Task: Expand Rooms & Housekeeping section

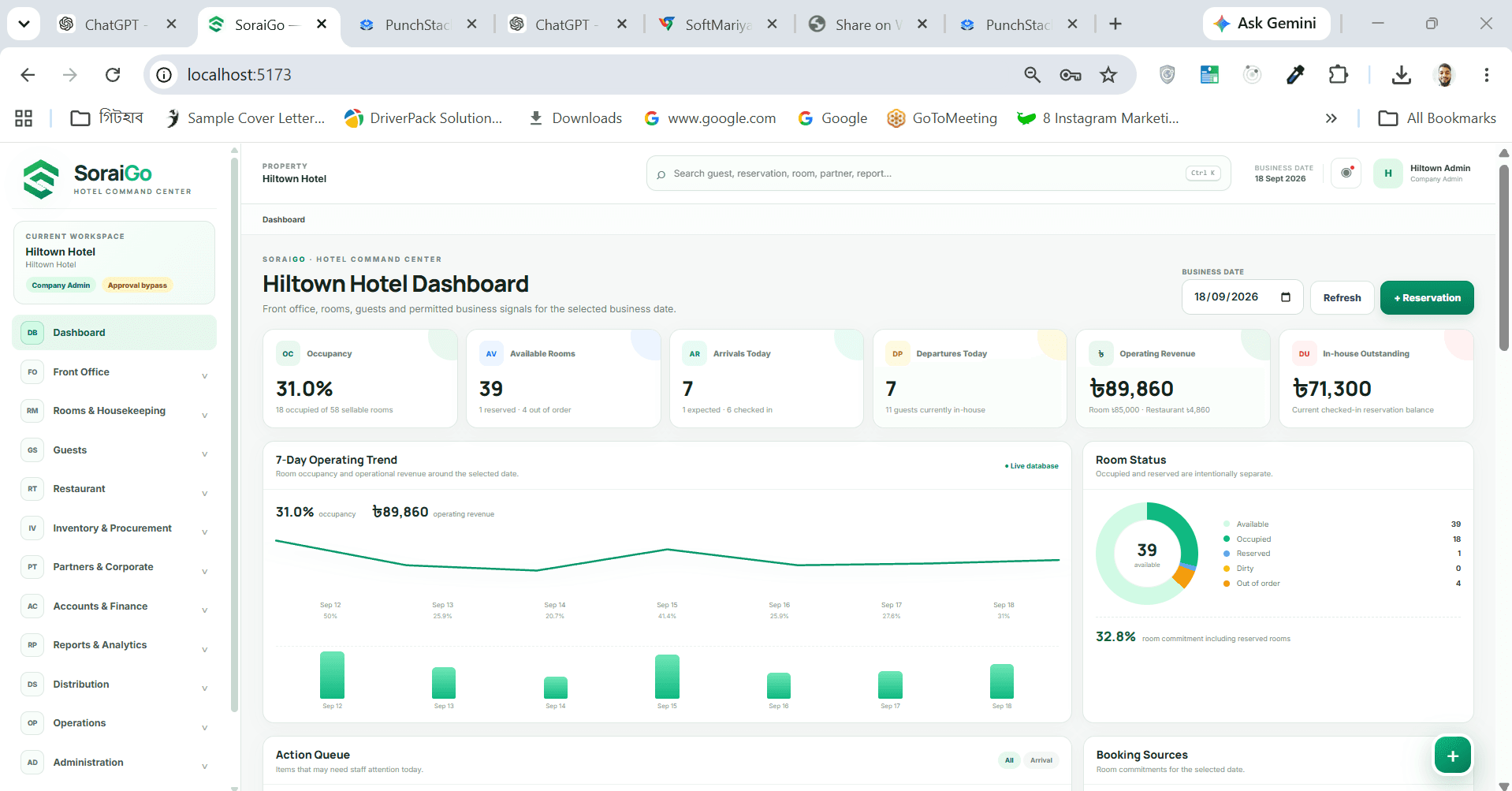Action: point(114,411)
